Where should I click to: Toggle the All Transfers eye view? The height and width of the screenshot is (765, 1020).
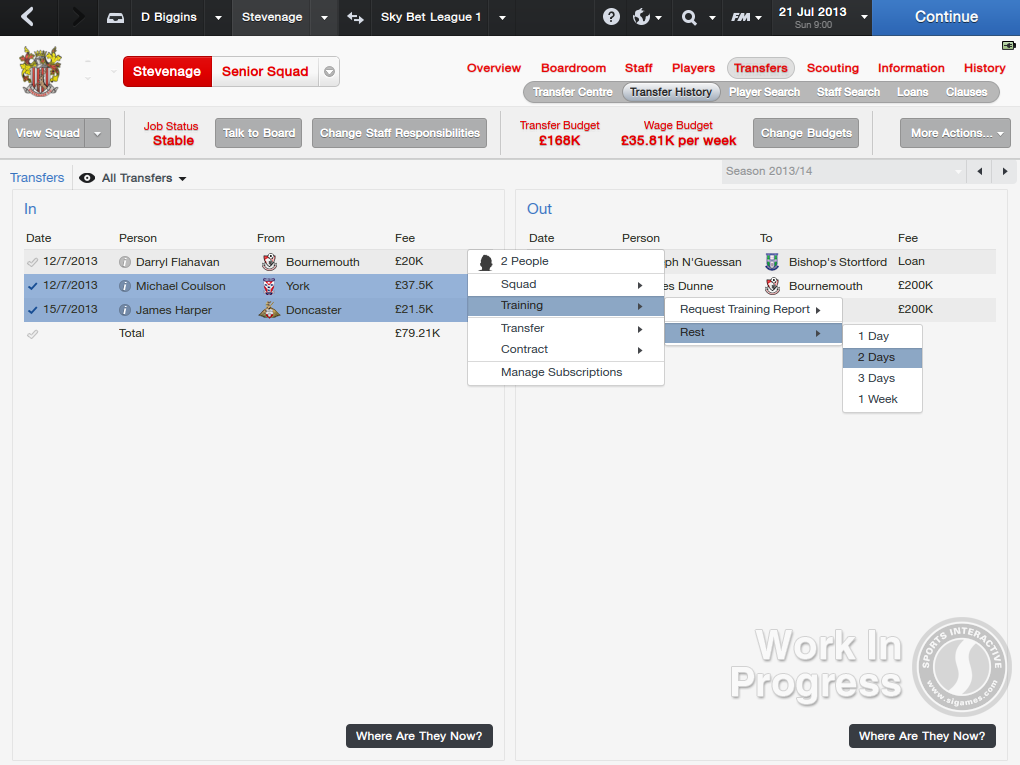pyautogui.click(x=87, y=178)
